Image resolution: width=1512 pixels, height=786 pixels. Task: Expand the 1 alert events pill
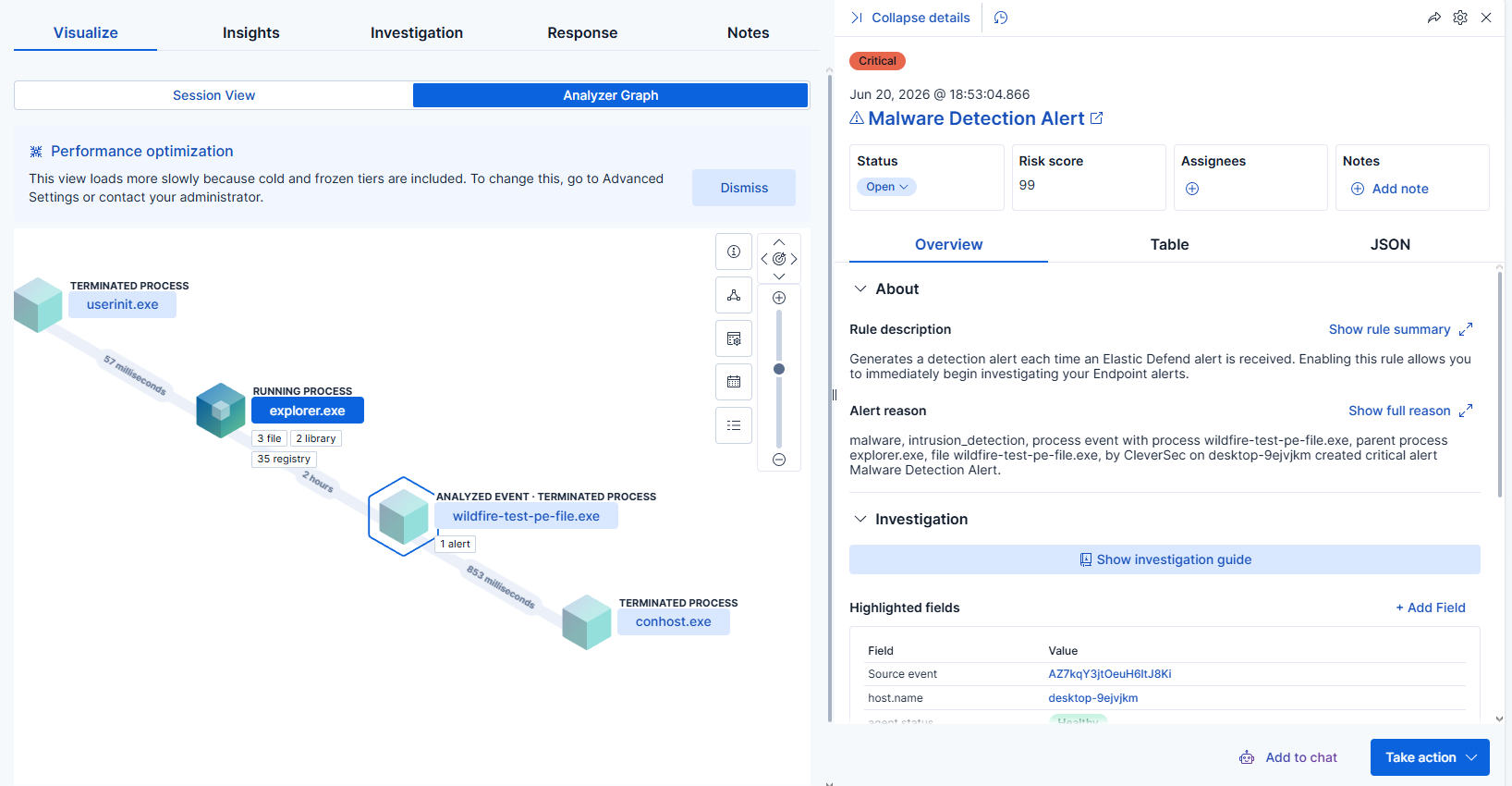[x=456, y=544]
